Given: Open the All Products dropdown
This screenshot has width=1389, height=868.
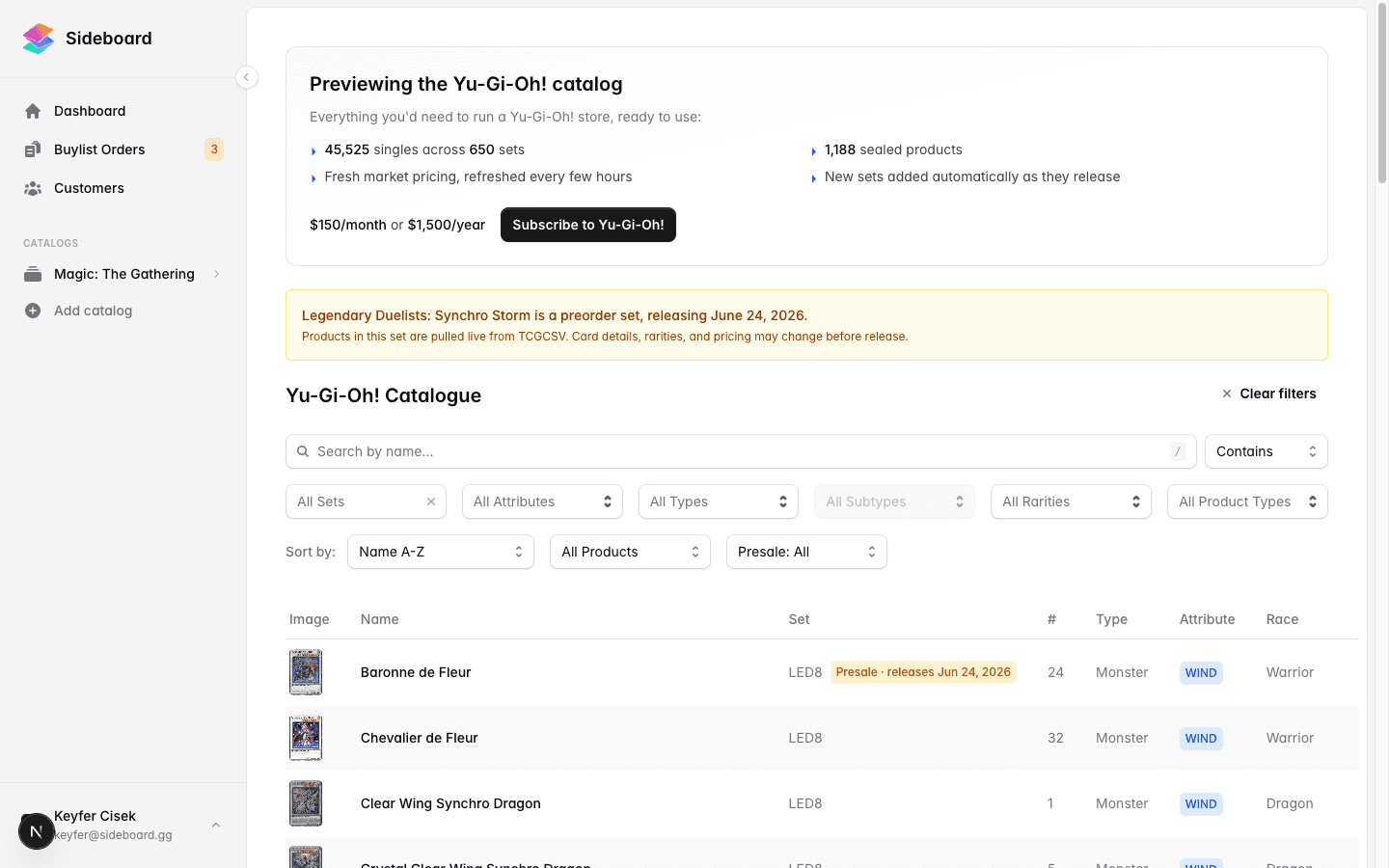Looking at the screenshot, I should pos(630,552).
